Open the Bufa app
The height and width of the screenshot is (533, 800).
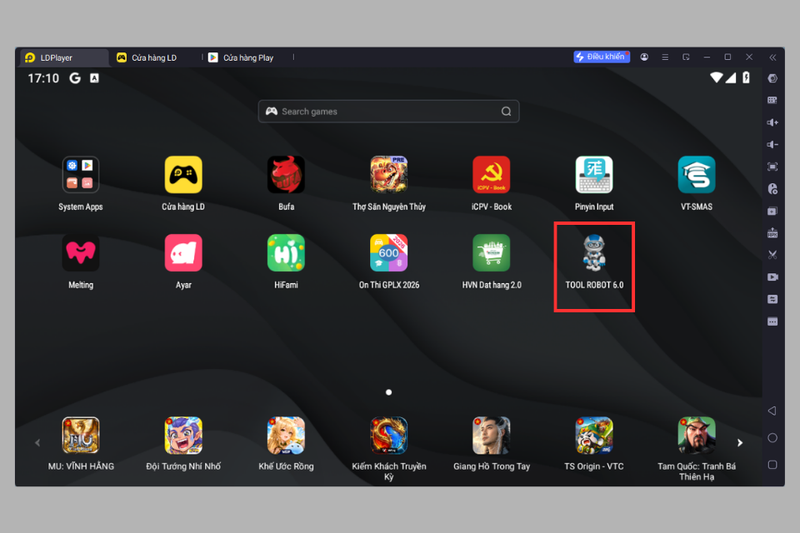pos(286,175)
